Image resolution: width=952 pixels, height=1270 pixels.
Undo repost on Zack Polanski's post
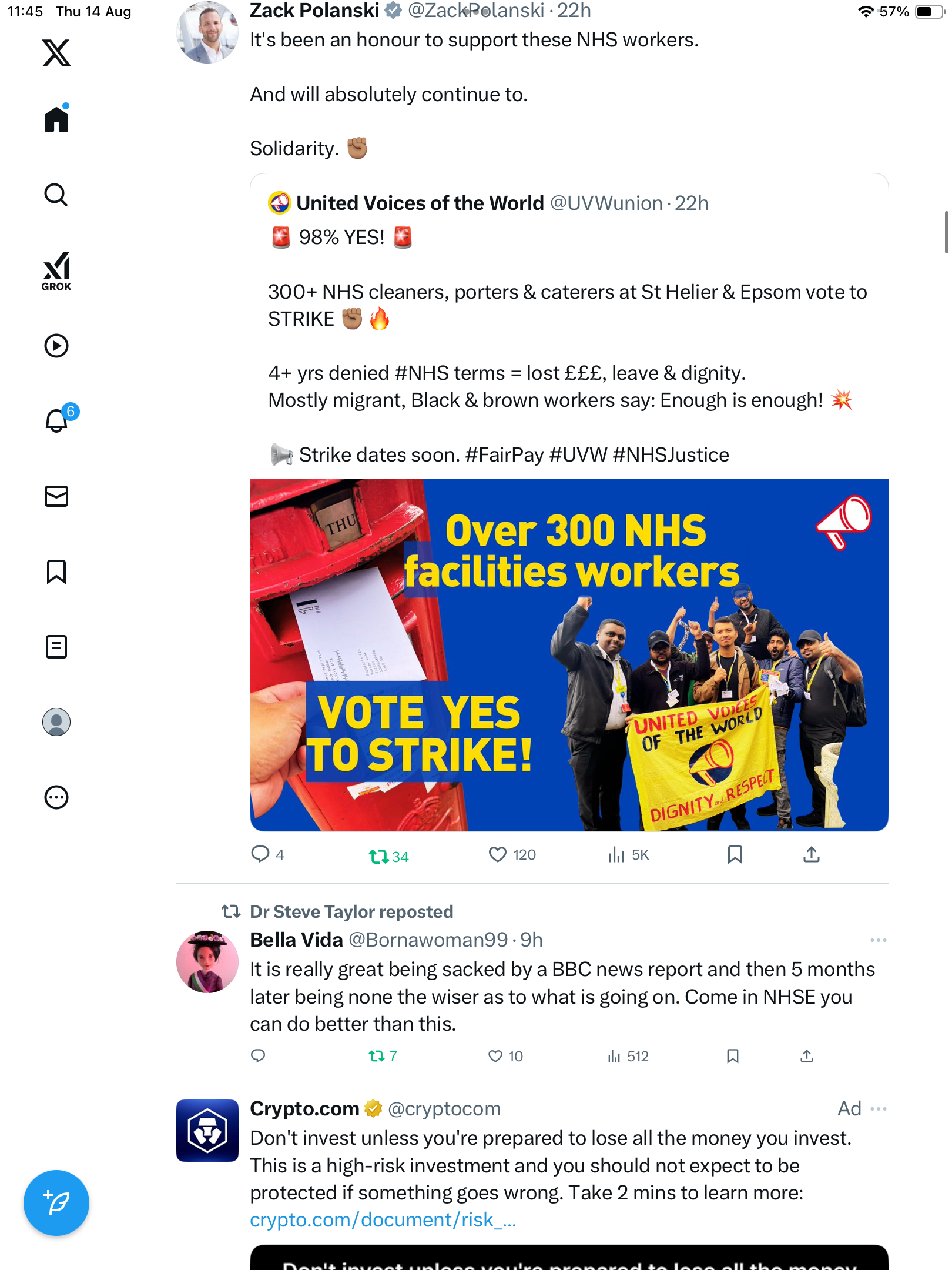click(x=379, y=856)
